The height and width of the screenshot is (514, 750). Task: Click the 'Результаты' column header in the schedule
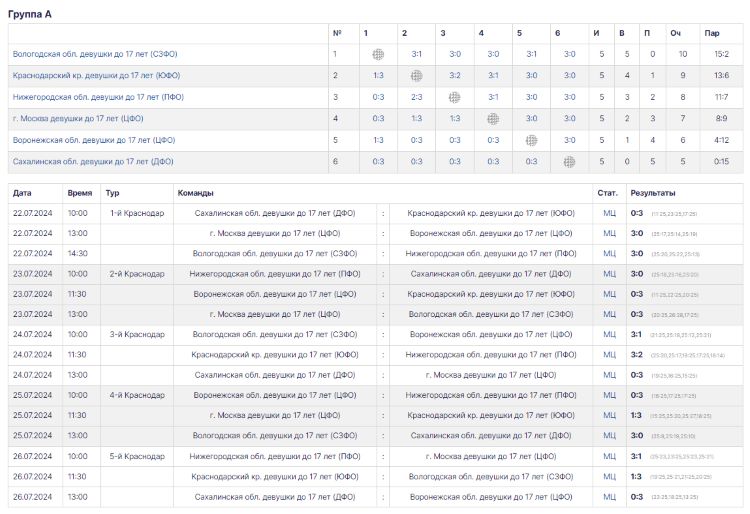point(652,192)
